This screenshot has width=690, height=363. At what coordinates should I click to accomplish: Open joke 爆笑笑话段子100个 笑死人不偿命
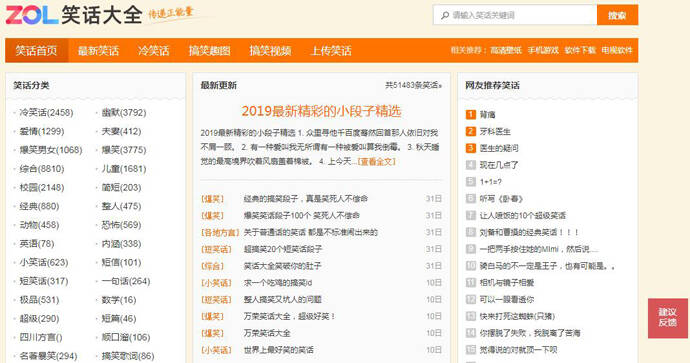click(x=302, y=216)
